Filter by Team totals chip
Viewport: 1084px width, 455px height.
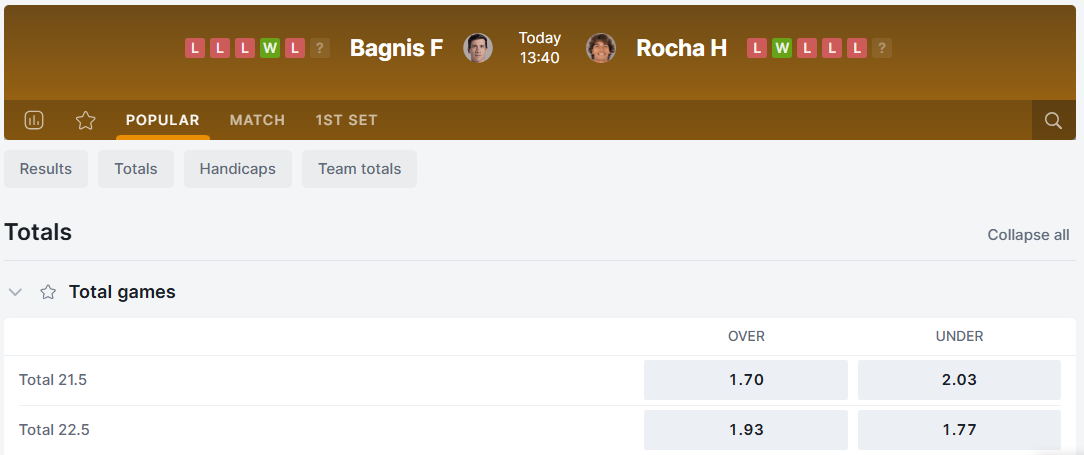(359, 169)
